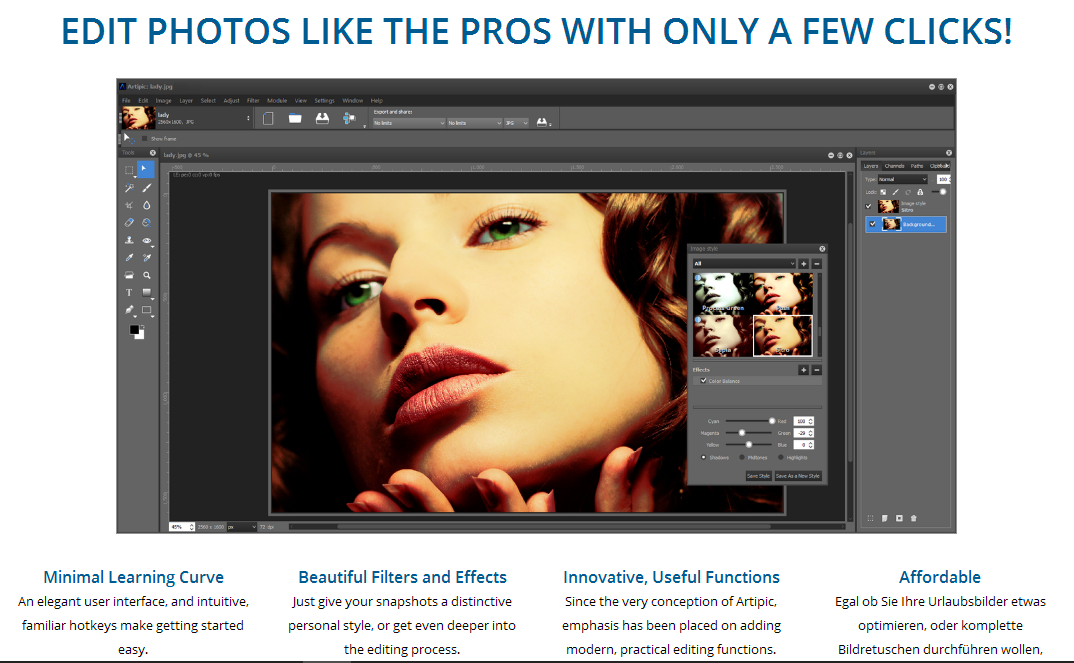1074x663 pixels.
Task: Select the Clone Stamp tool
Action: pos(129,240)
